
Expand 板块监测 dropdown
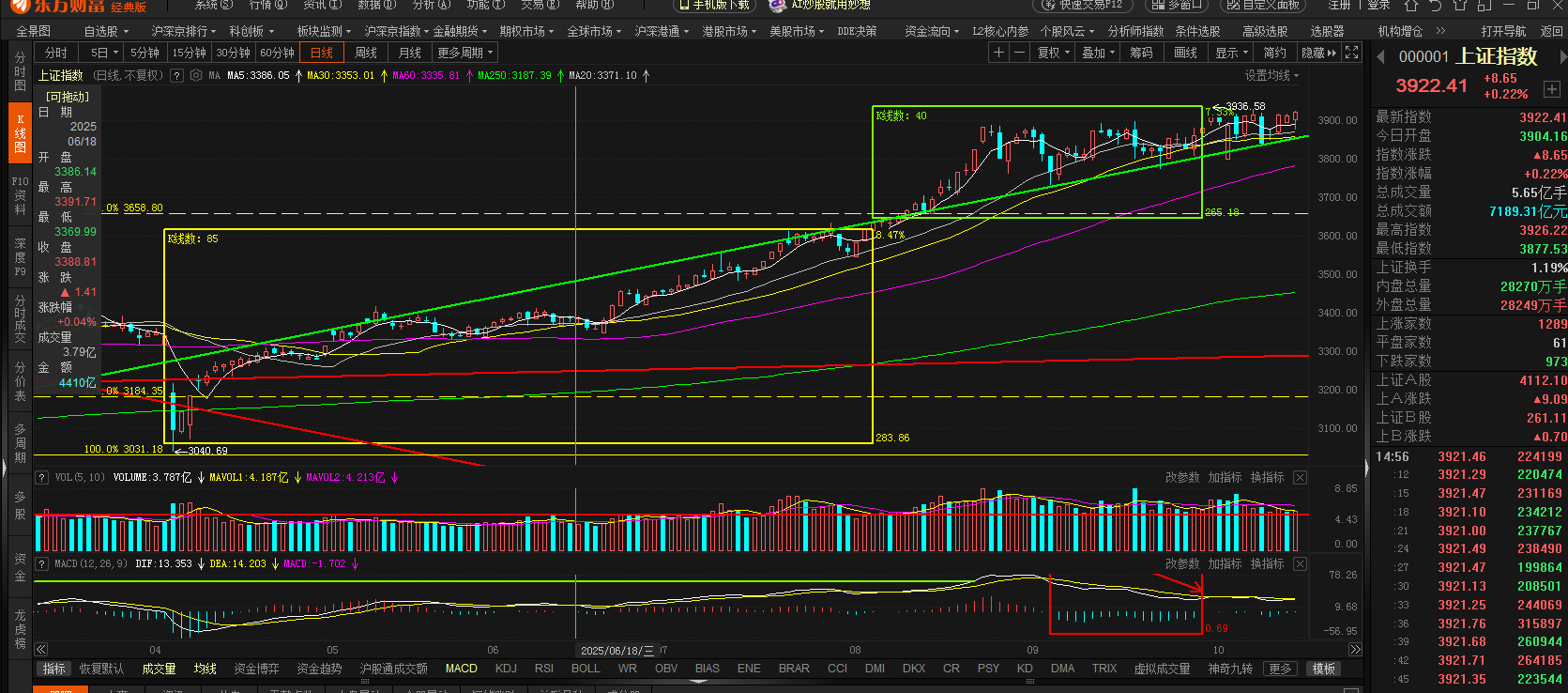(x=325, y=31)
